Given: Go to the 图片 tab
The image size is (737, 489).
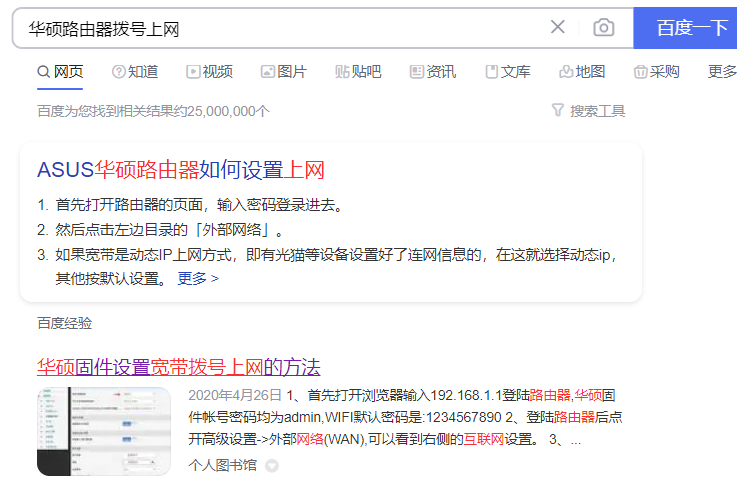Looking at the screenshot, I should (x=284, y=71).
